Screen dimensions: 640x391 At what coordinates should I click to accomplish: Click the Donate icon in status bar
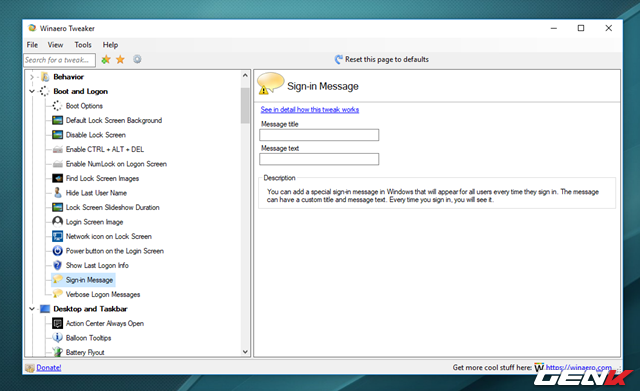click(x=30, y=368)
